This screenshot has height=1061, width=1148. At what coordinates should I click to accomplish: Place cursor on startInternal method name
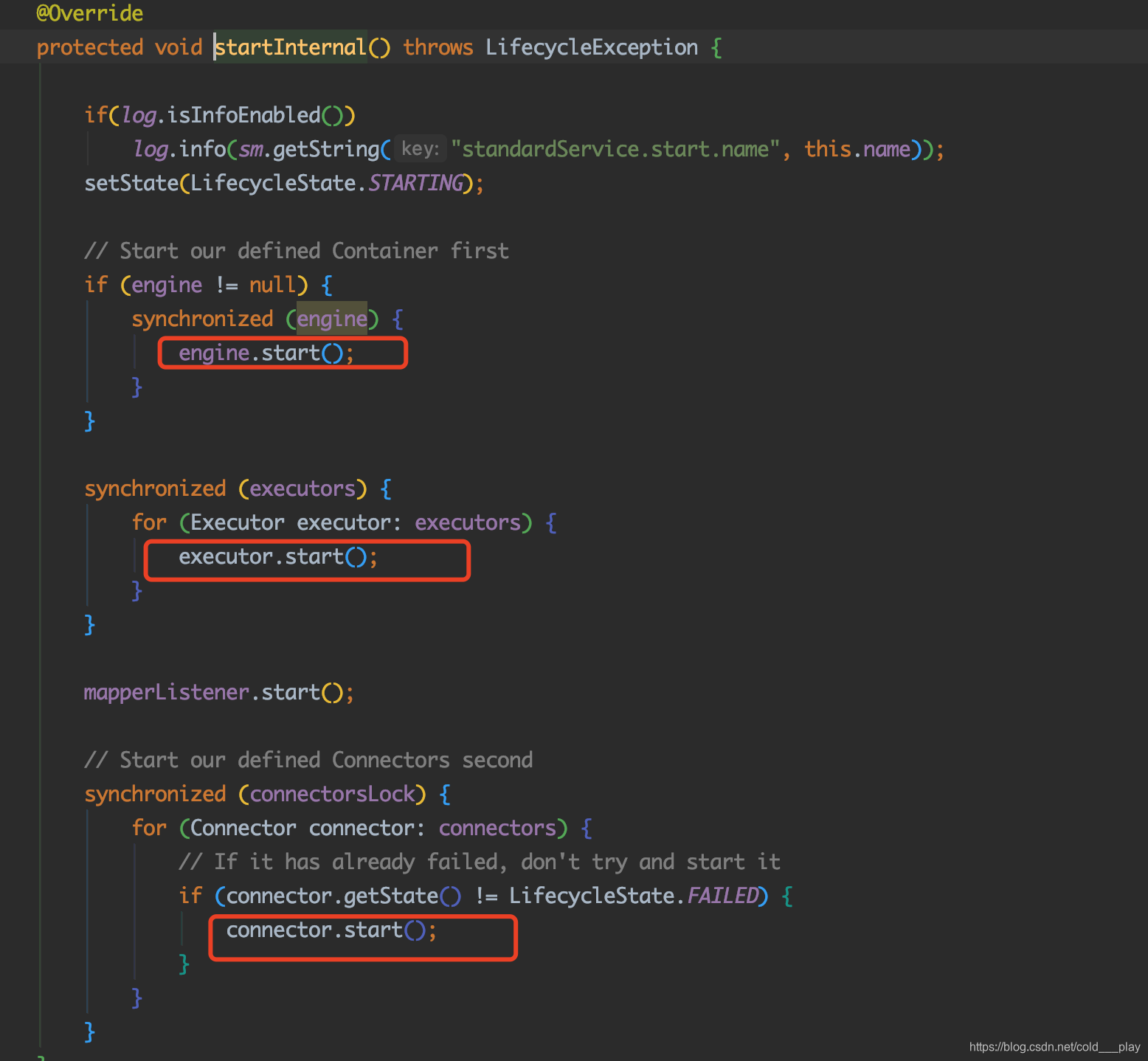point(291,47)
